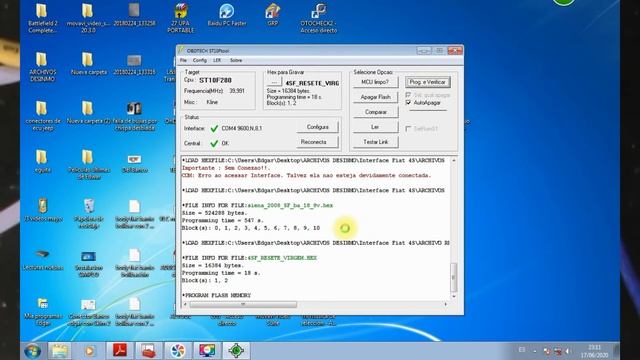Click the Prog. e Verificar button
The width and height of the screenshot is (640, 360).
coord(428,82)
